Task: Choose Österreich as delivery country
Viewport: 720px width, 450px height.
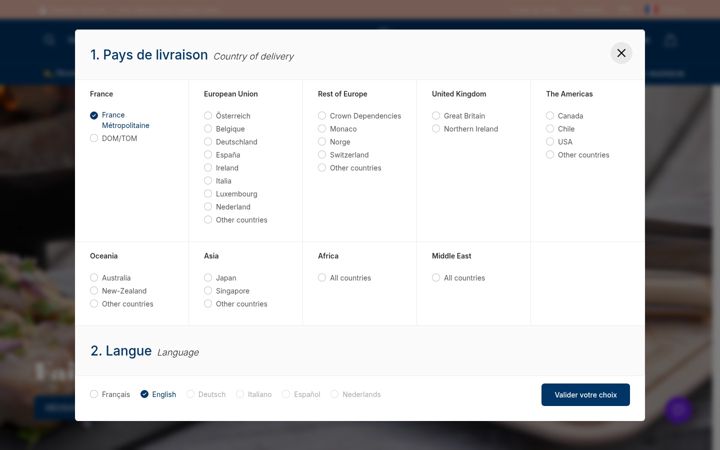Action: coord(227,116)
